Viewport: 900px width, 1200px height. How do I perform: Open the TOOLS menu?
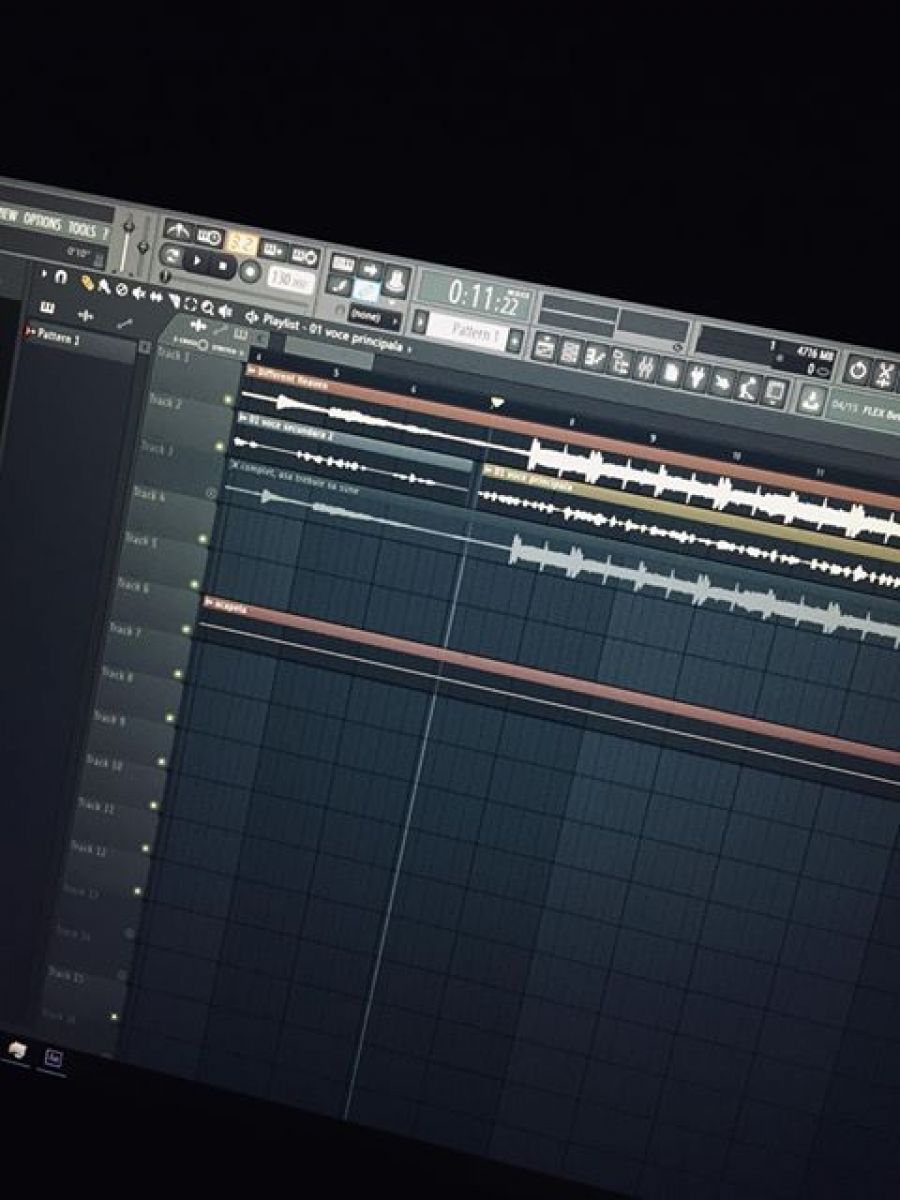click(x=82, y=228)
